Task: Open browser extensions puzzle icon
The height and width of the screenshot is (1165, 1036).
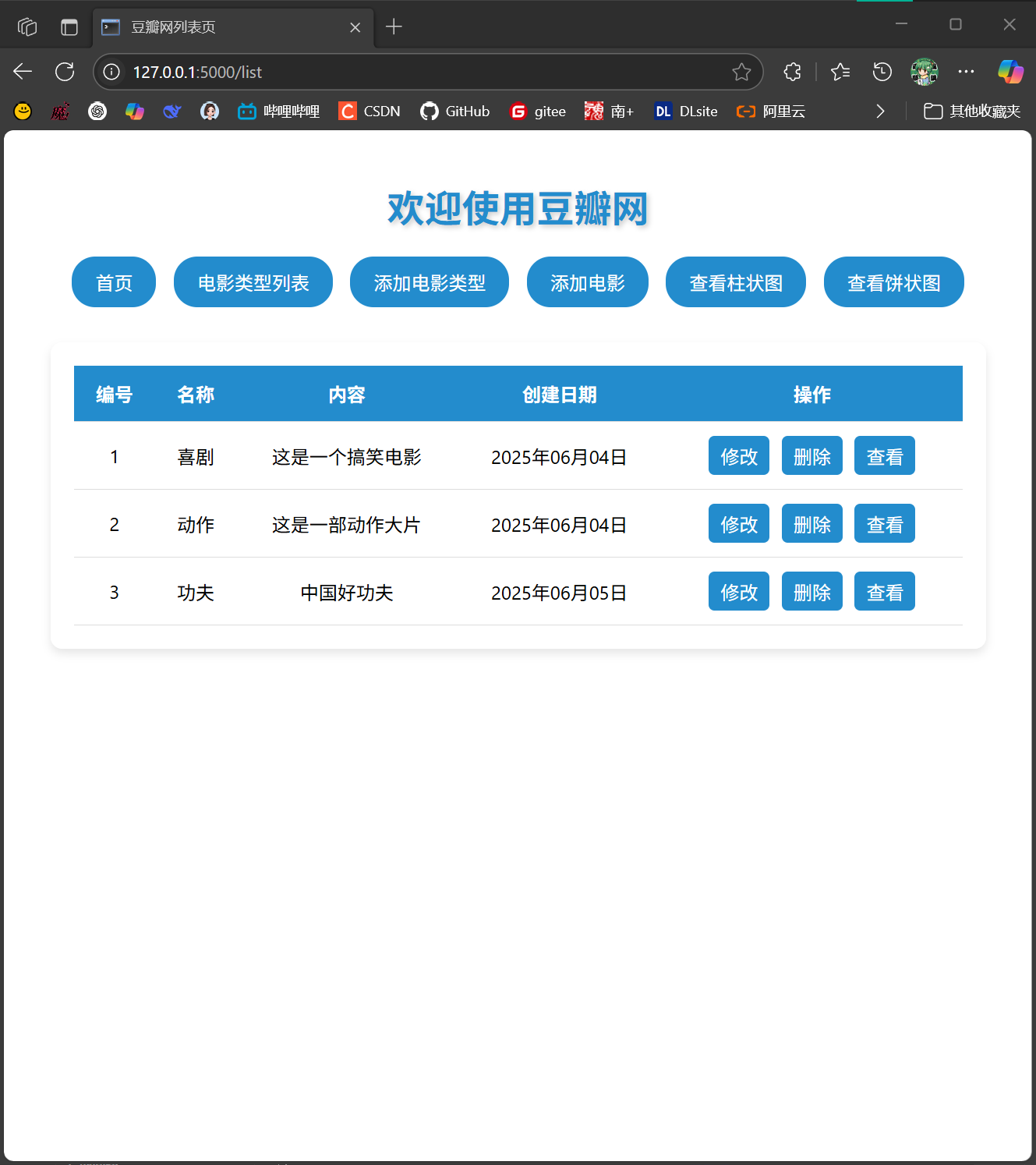Action: pos(792,72)
